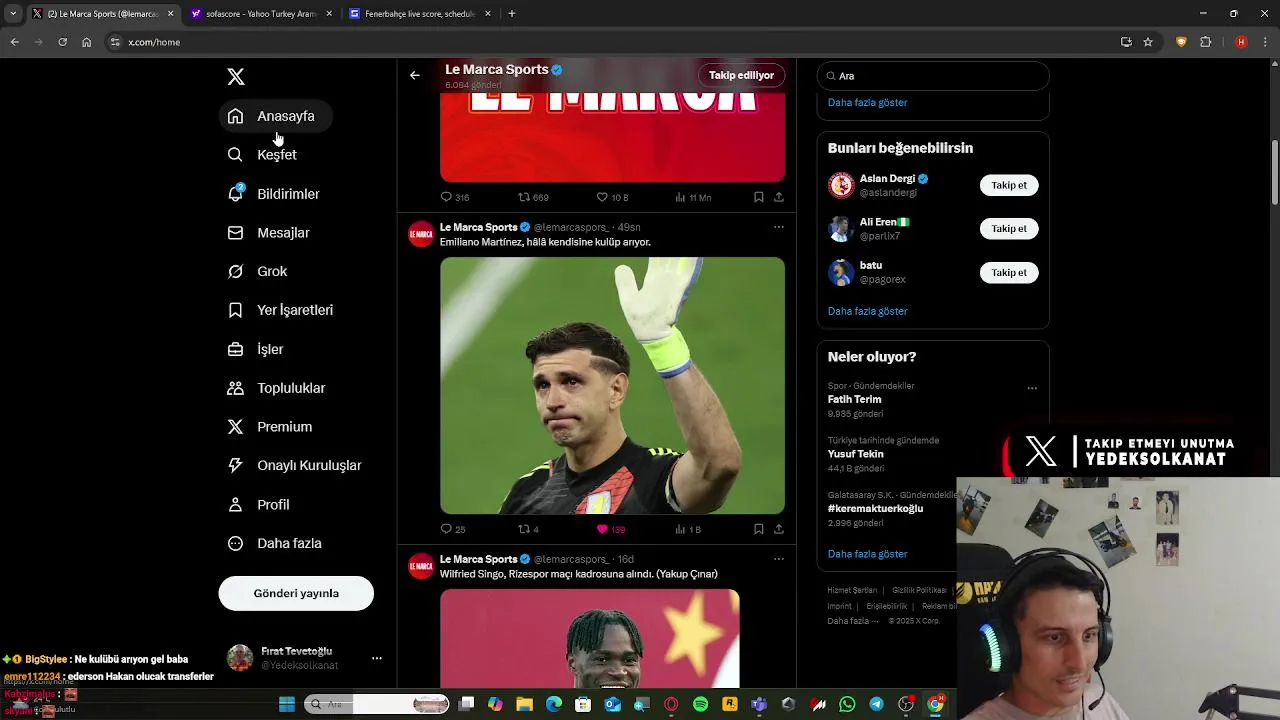Open Bildirimler notifications
The width and height of the screenshot is (1280, 720).
pyautogui.click(x=273, y=194)
